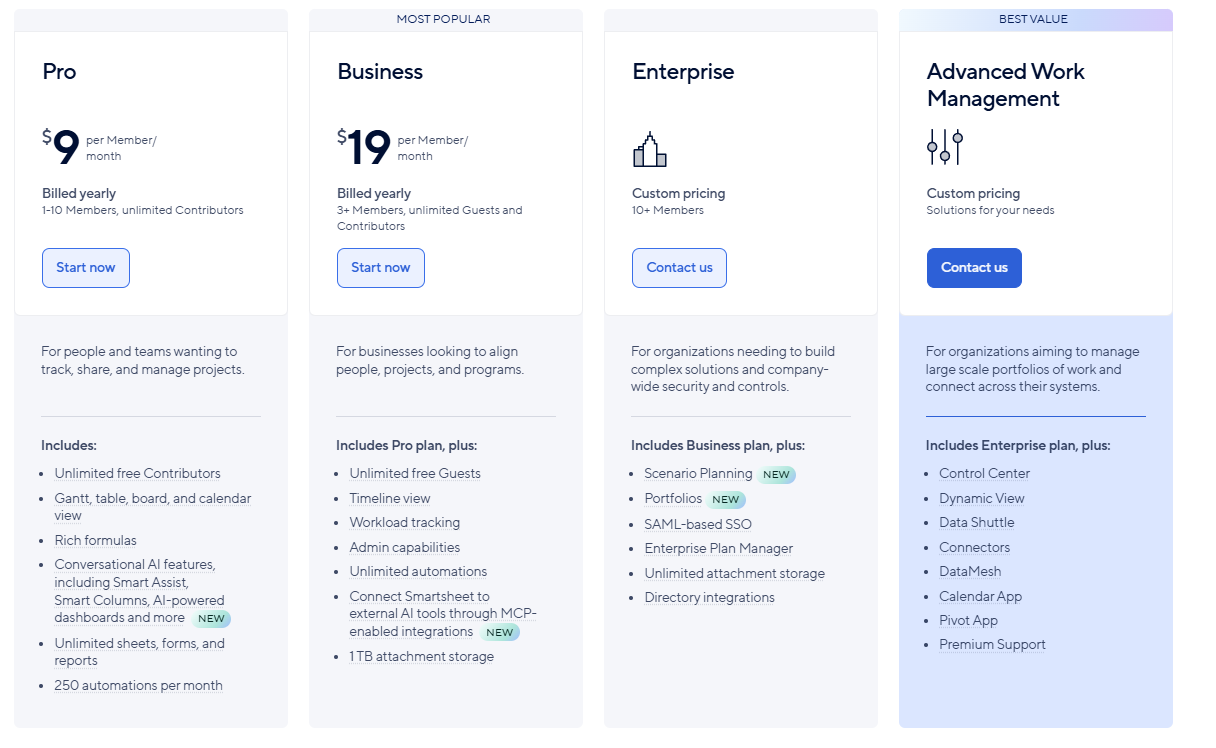1216x748 pixels.
Task: Open Connect Smartsheet to external AI tools link
Action: [443, 614]
